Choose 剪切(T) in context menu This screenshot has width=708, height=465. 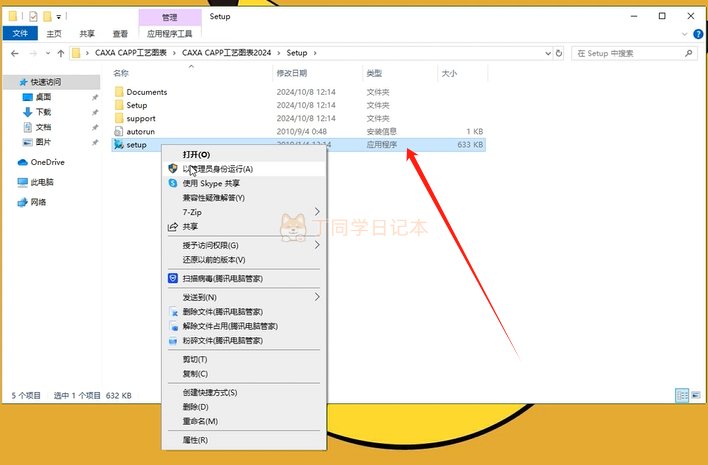click(x=244, y=359)
